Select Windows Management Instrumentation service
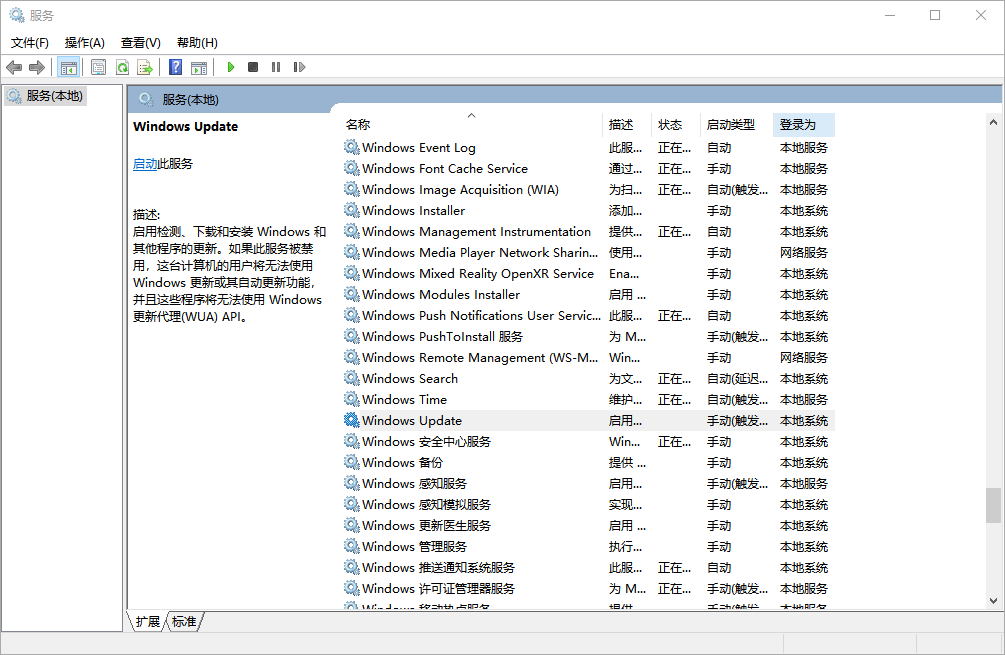Viewport: 1005px width, 655px height. [x=588, y=231]
